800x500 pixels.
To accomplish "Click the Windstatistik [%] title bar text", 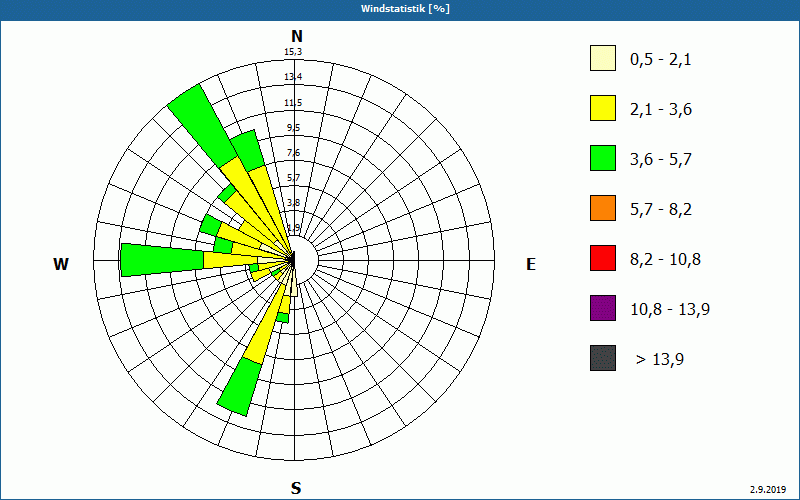I will tap(405, 9).
